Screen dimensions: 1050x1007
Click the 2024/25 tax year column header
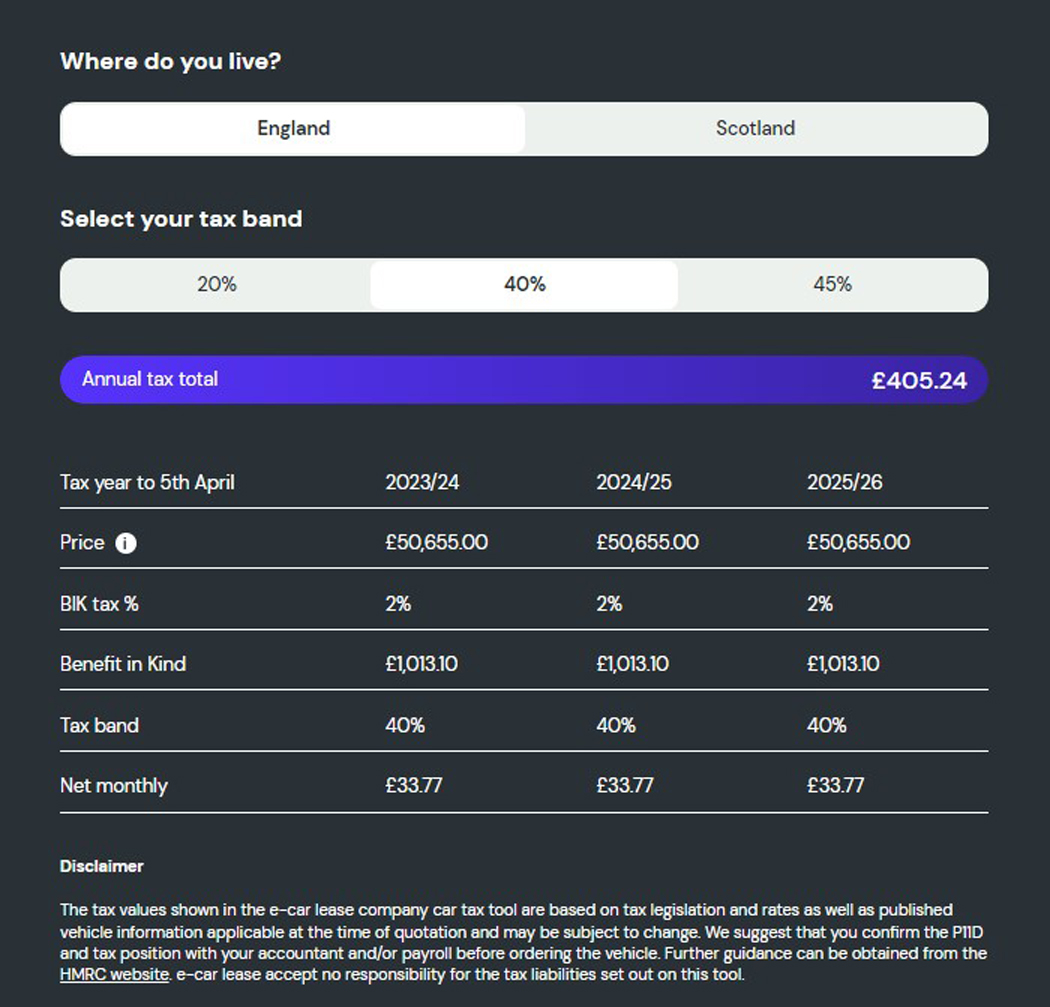pos(633,482)
